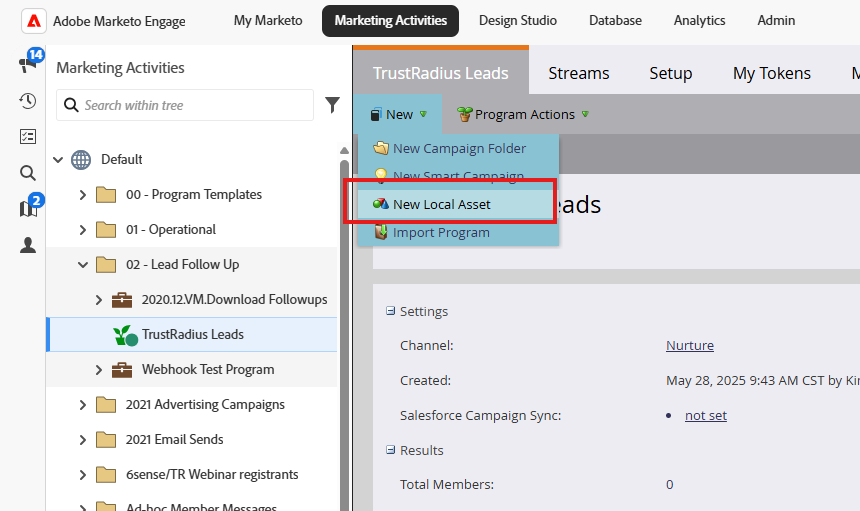Expand the 2021 Email Sends chevron
The width and height of the screenshot is (860, 511).
tap(83, 440)
